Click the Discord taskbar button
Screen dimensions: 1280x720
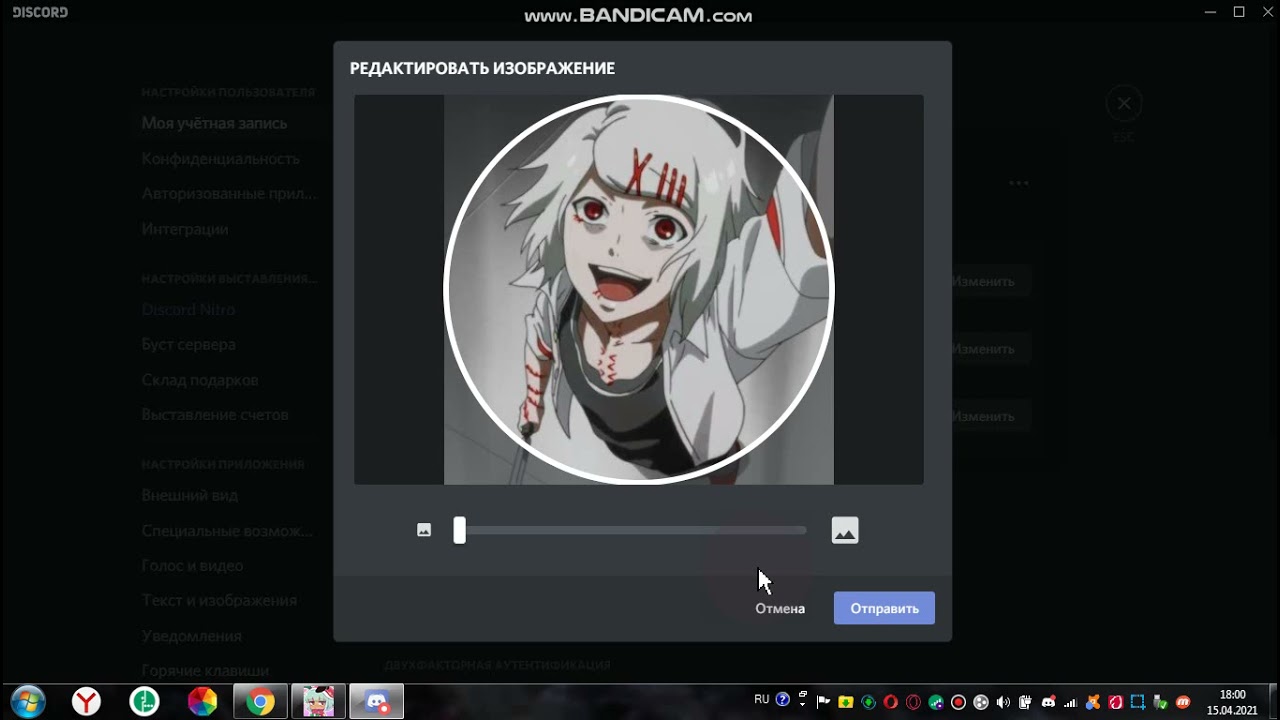377,701
